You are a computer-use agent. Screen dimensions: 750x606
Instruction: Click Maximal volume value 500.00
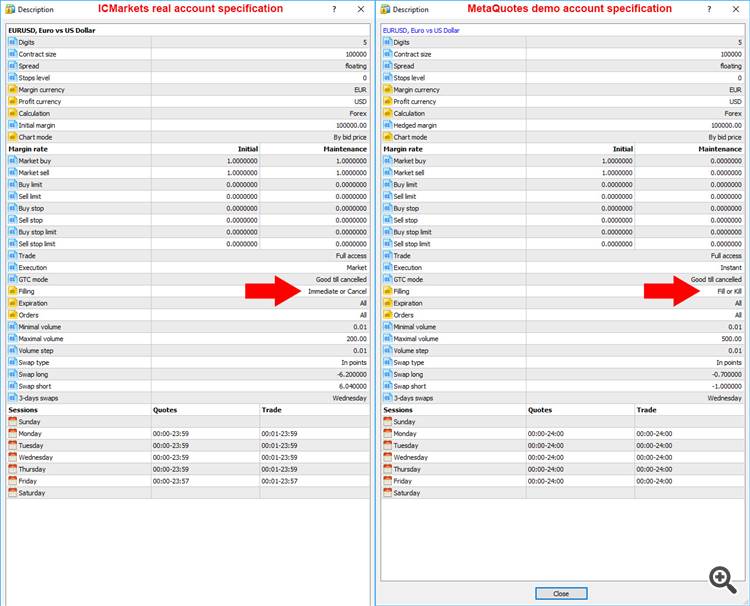[731, 339]
